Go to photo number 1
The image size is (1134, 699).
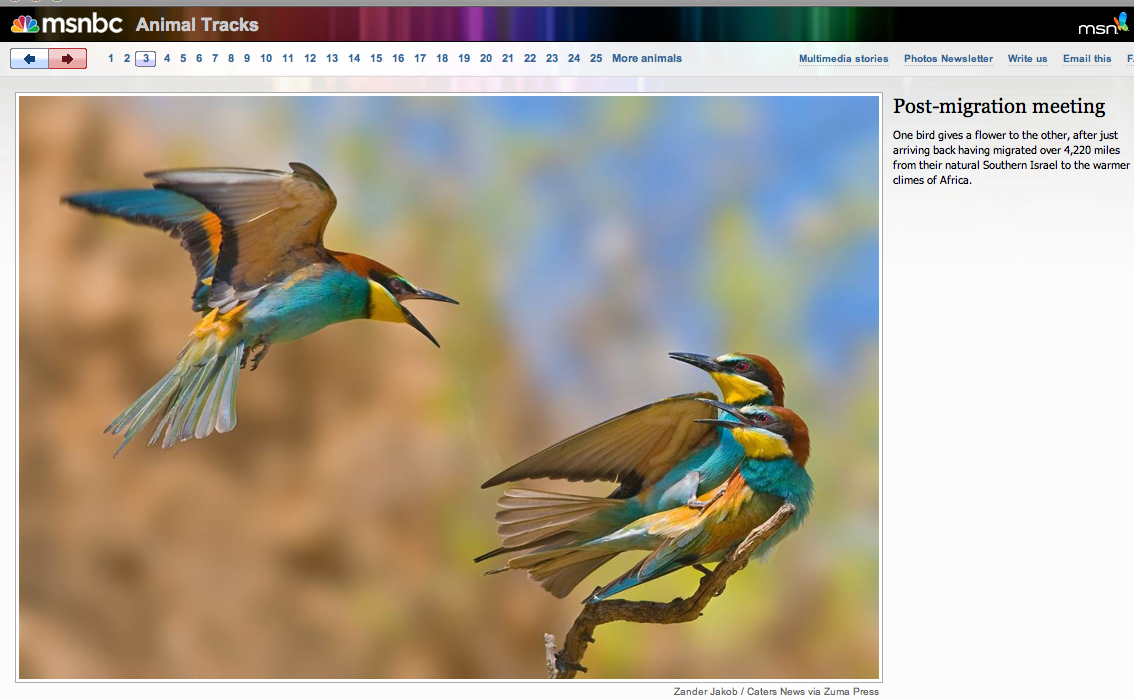click(x=111, y=59)
